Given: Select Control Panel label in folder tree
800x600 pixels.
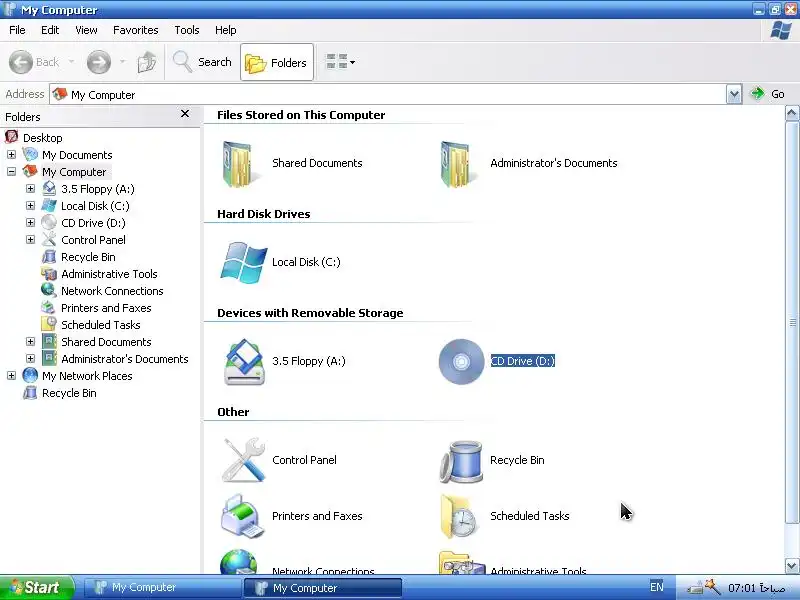Looking at the screenshot, I should tap(93, 240).
